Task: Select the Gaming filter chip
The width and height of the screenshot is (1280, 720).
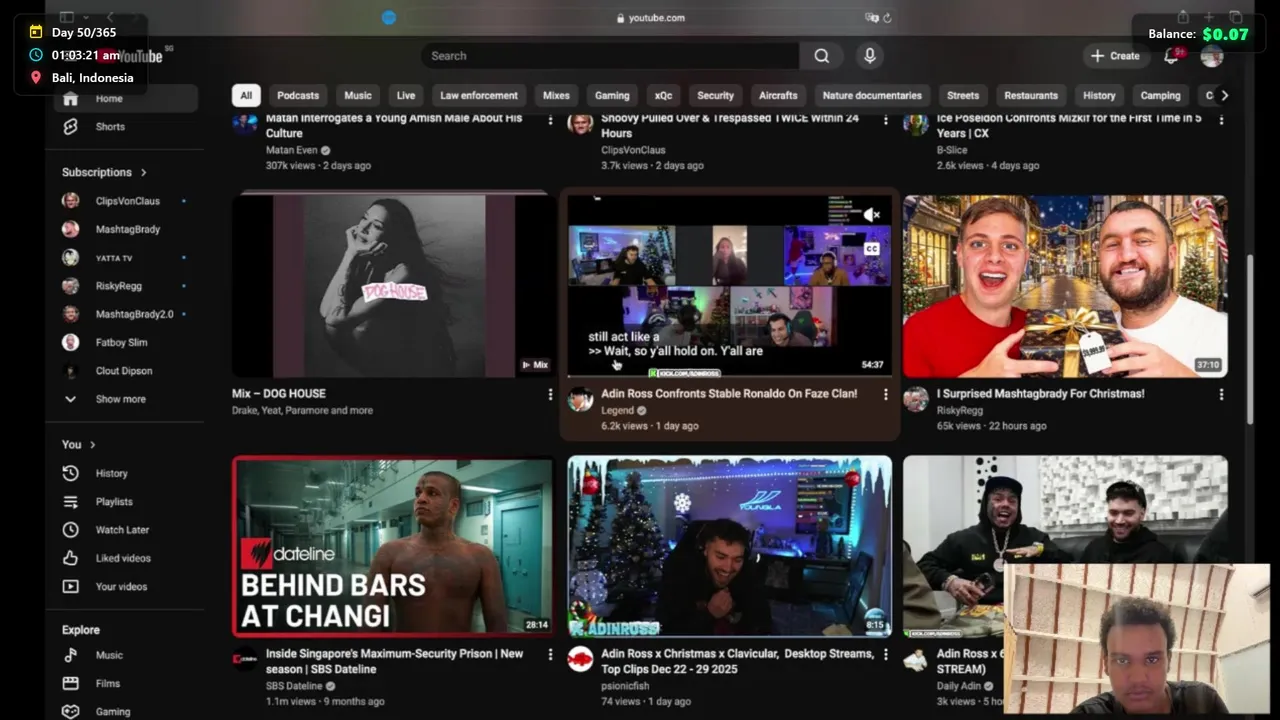Action: click(x=612, y=96)
